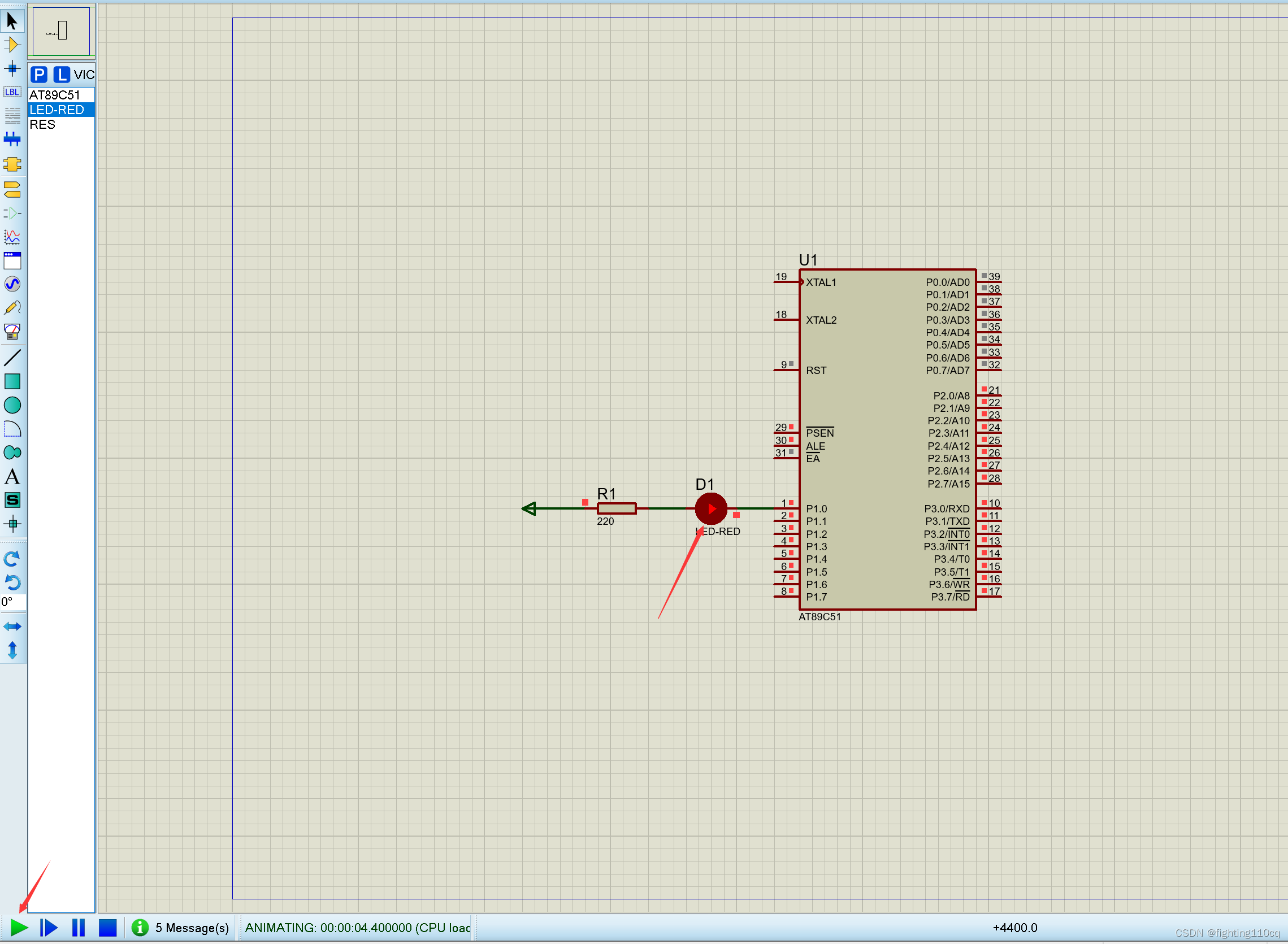
Task: Select the Selection Mode arrow tool
Action: coord(12,21)
